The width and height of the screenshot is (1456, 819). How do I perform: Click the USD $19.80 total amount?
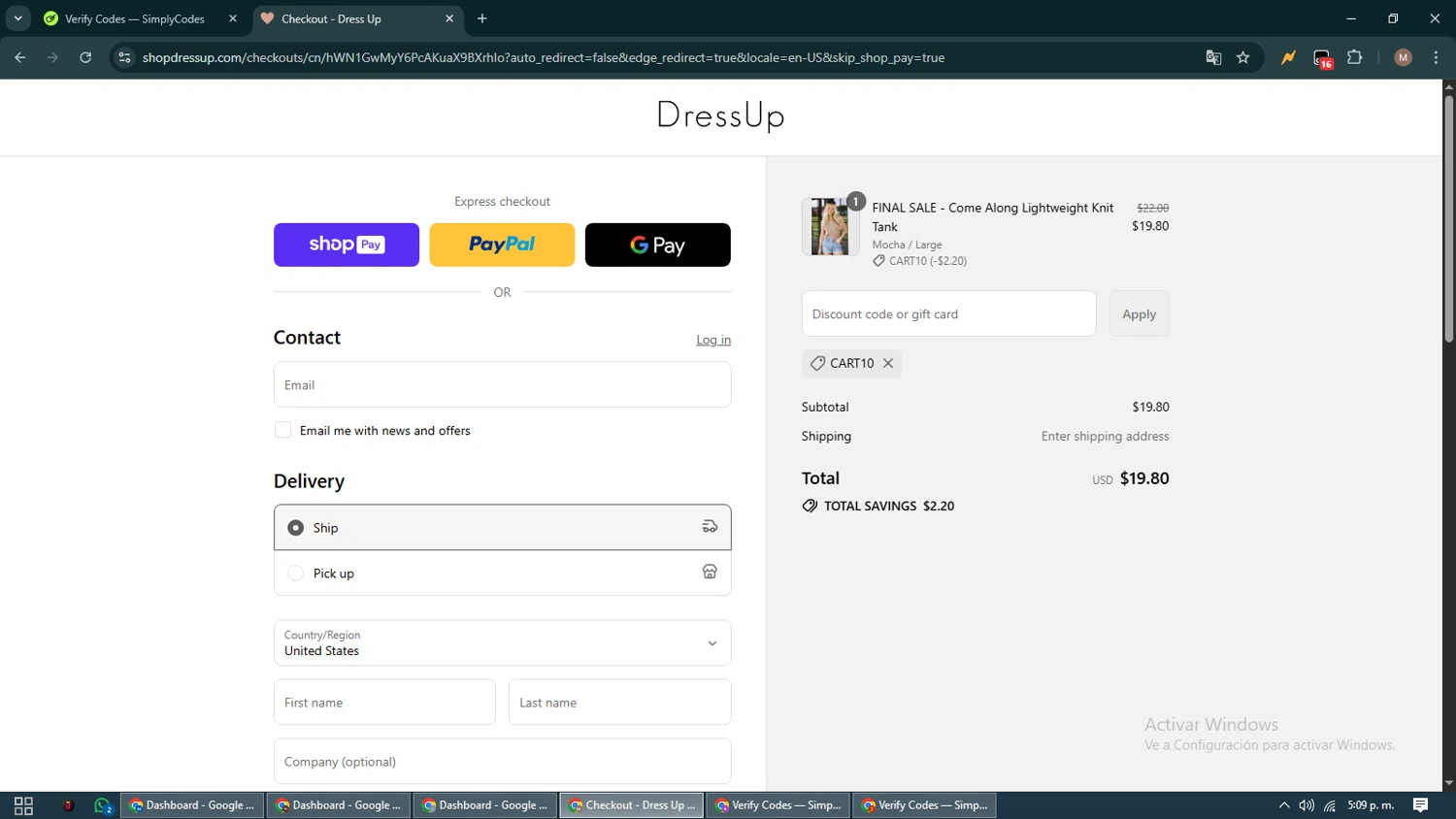click(x=1131, y=478)
